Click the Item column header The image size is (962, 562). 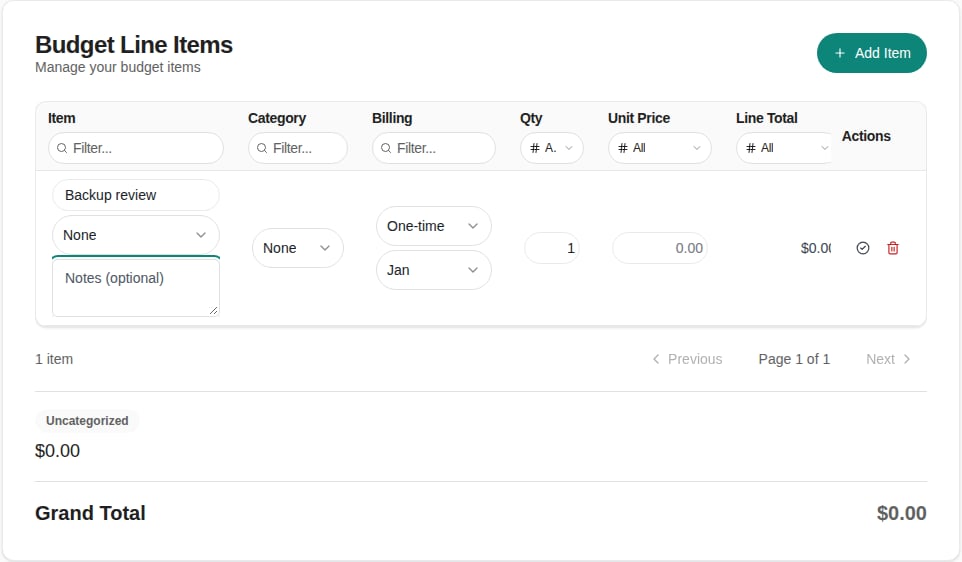(x=62, y=118)
